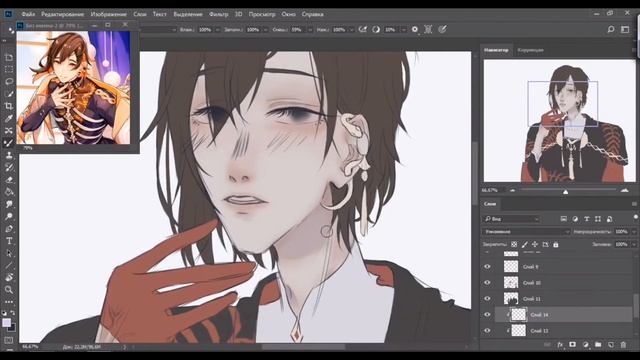The width and height of the screenshot is (640, 360).
Task: Toggle Quick Mask mode button
Action: [x=9, y=340]
